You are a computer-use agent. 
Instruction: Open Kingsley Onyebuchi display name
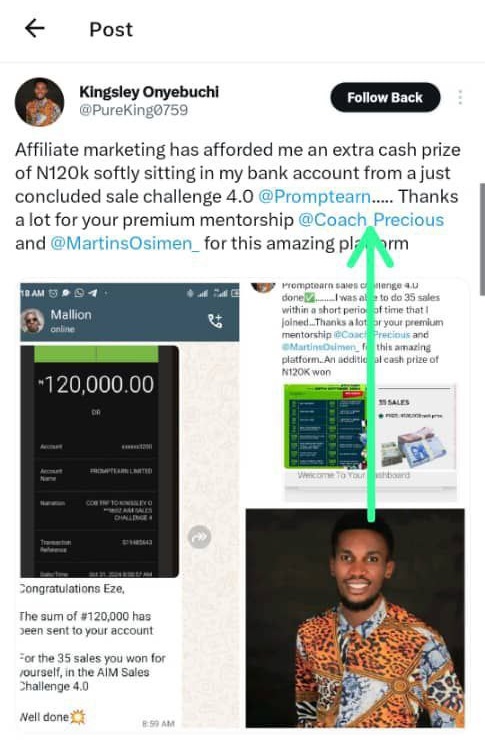pyautogui.click(x=149, y=91)
